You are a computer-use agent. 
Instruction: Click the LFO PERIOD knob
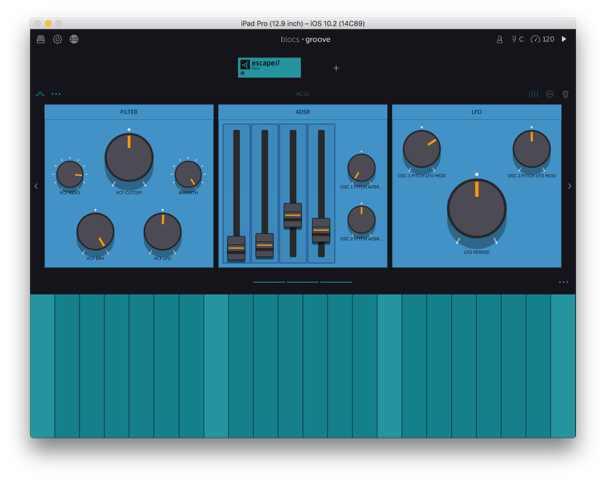(x=476, y=208)
